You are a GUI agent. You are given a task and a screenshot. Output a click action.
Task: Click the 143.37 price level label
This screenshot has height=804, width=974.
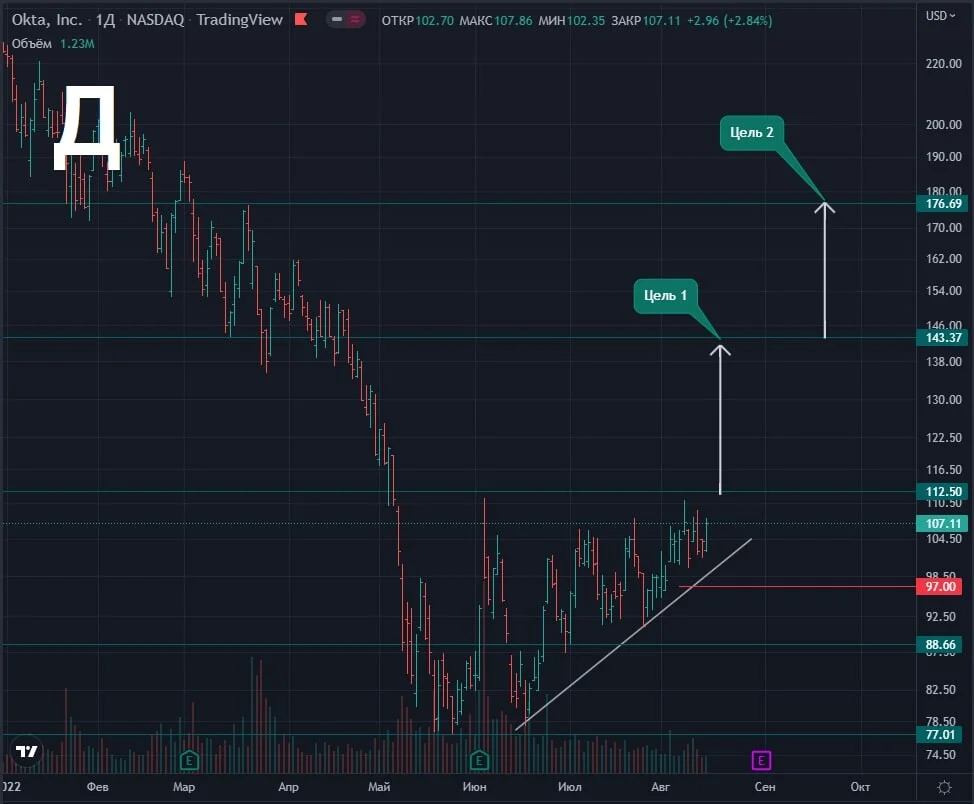point(943,337)
